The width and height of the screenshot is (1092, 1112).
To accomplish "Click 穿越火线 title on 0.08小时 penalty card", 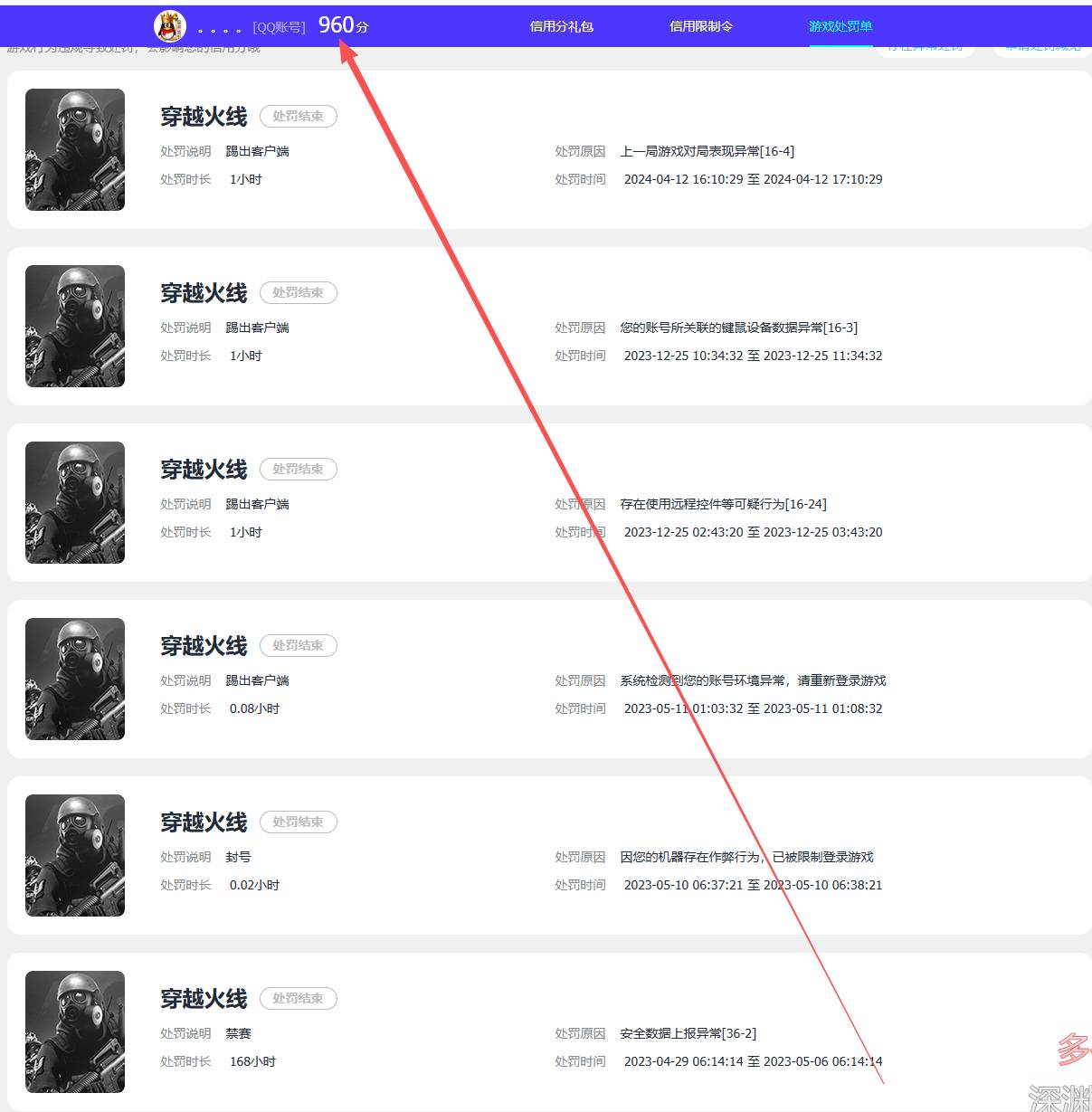I will [204, 646].
